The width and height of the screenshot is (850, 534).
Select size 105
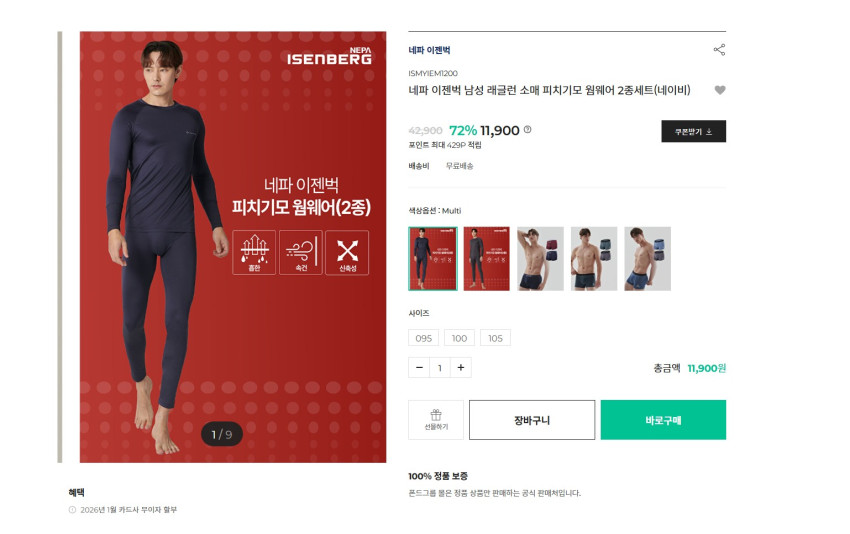click(495, 338)
